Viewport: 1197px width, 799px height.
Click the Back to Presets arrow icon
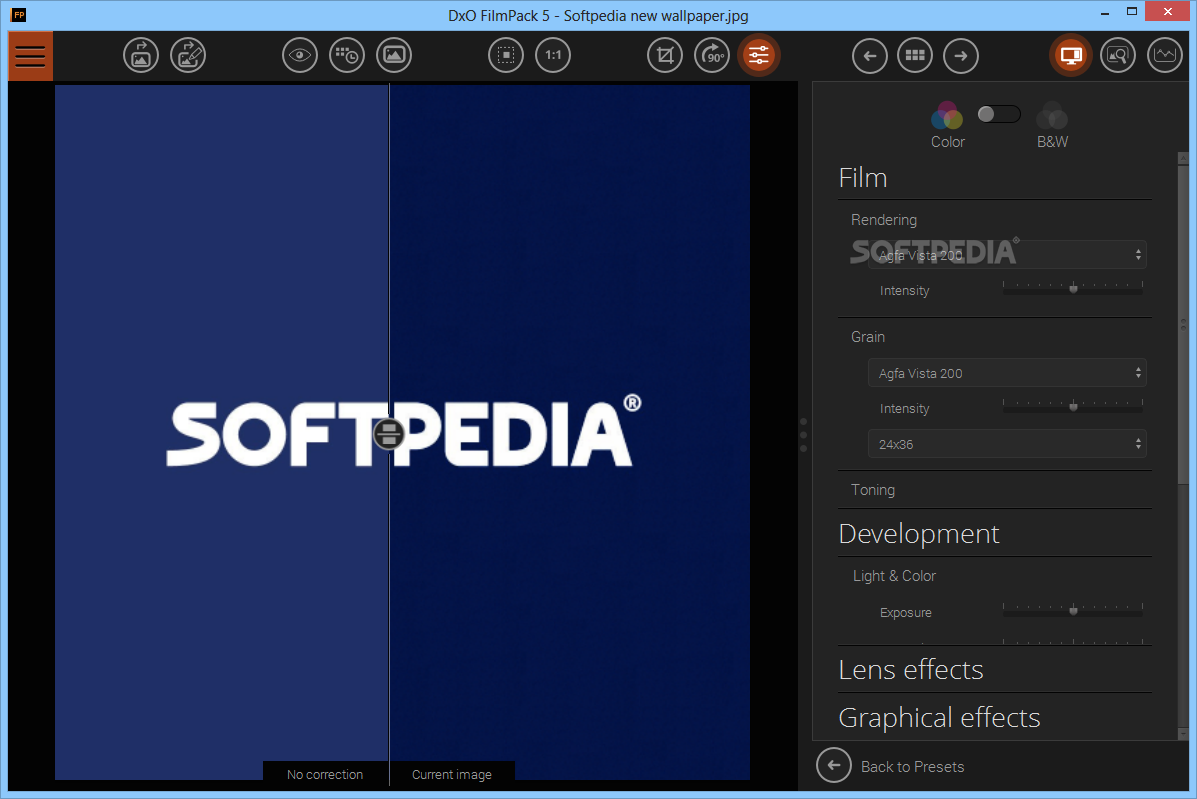click(834, 765)
